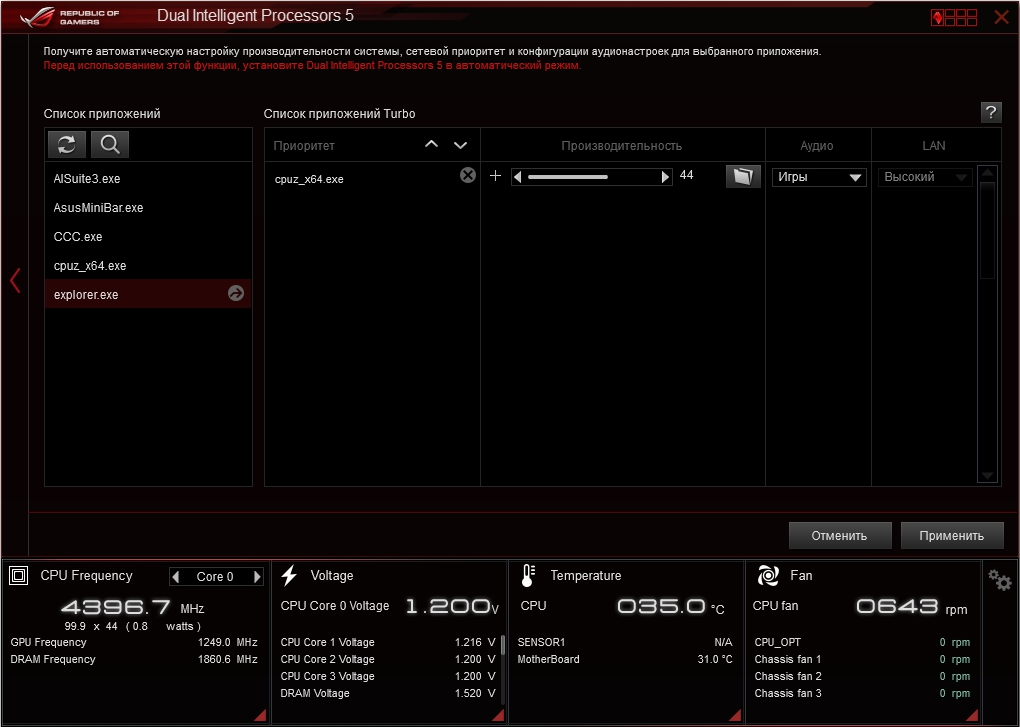This screenshot has height=727, width=1020.
Task: Click the Chassis fan 3 row
Action: (862, 693)
